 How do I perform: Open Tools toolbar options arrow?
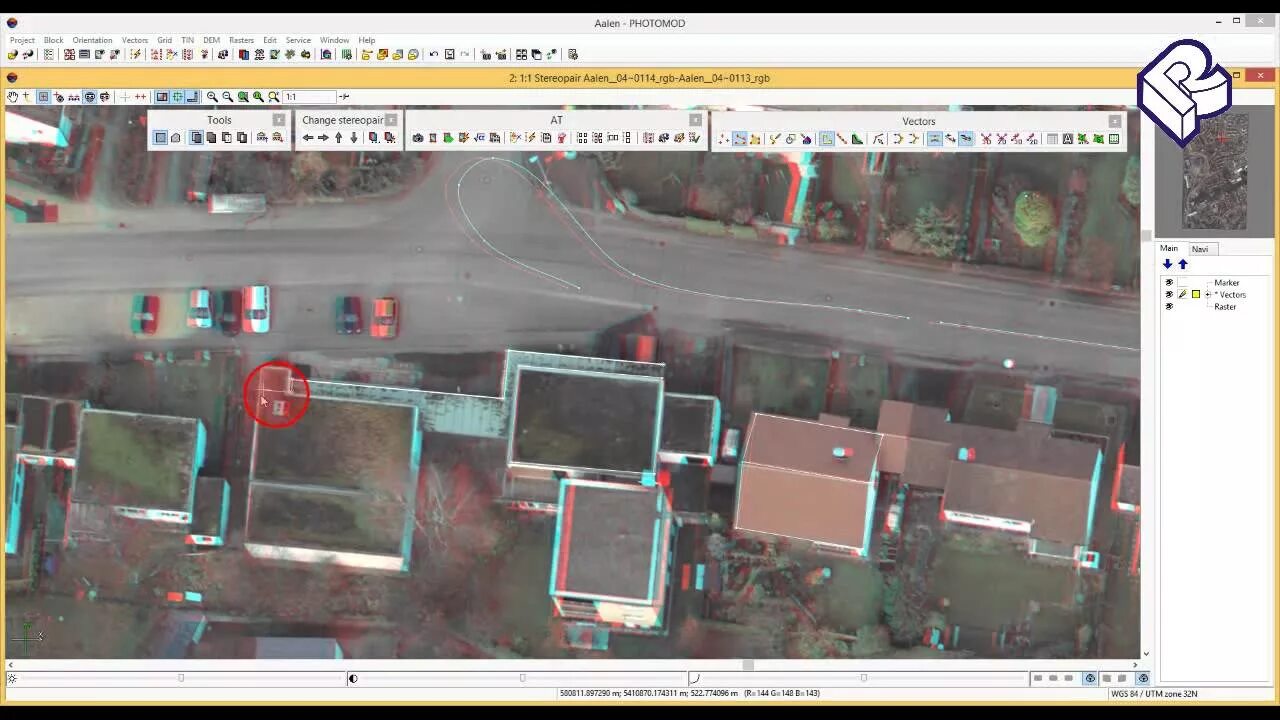click(x=279, y=120)
